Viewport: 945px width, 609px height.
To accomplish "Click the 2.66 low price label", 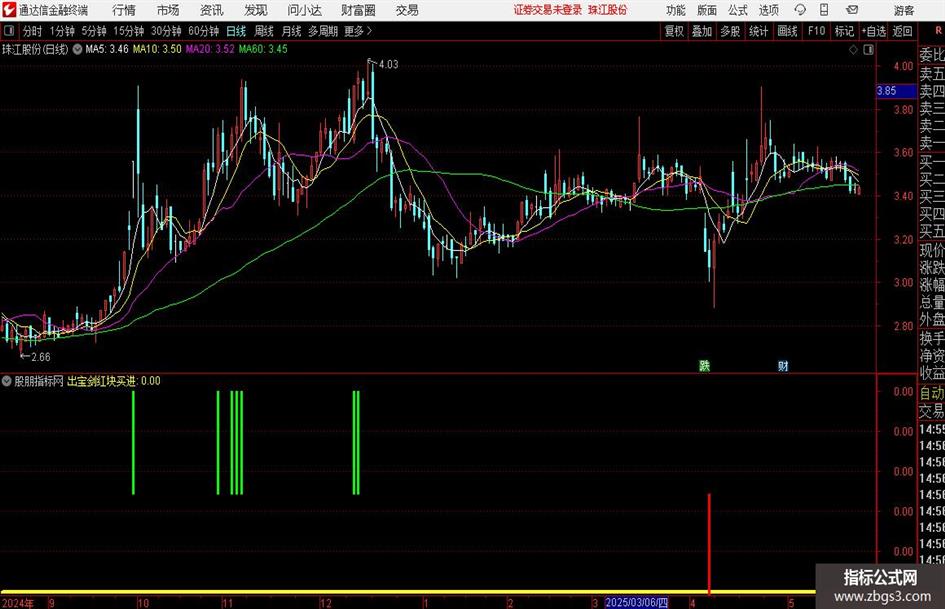I will click(x=40, y=357).
